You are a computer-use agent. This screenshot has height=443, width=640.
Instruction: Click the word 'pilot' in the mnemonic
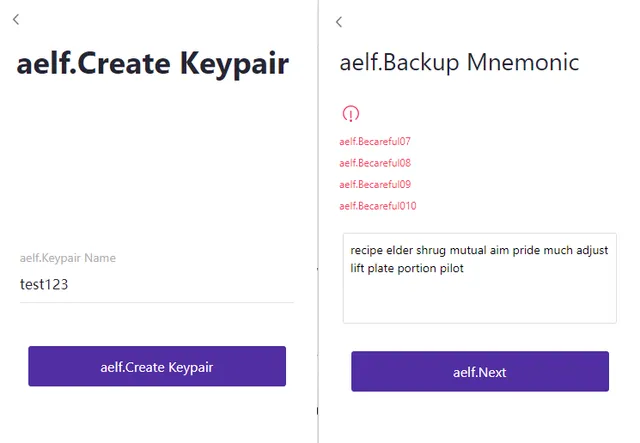(x=451, y=268)
